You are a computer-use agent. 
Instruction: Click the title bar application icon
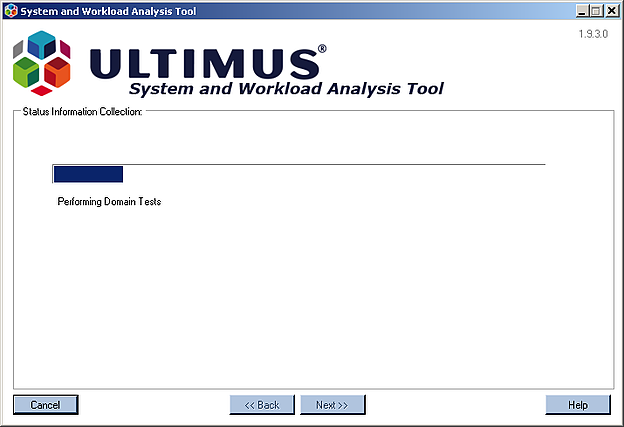(x=11, y=11)
